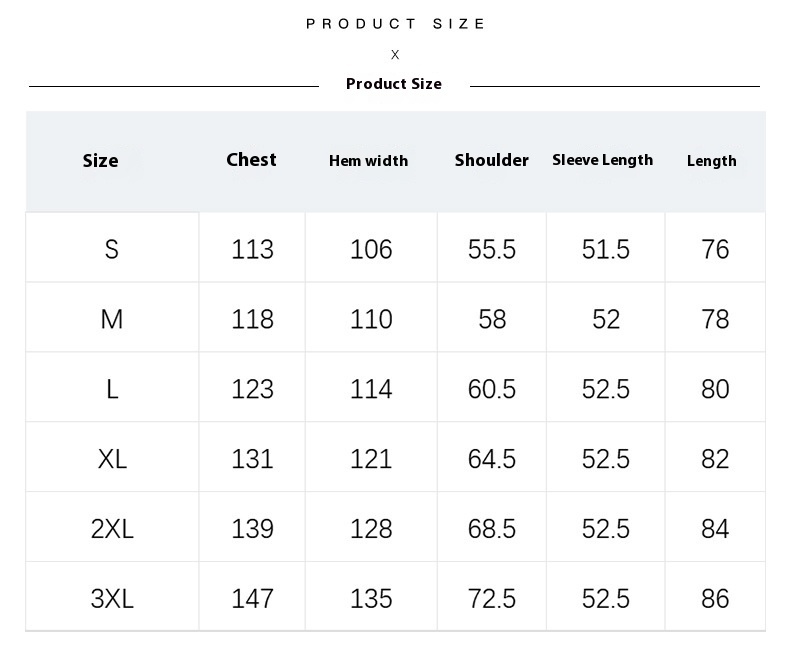Select the S size row label
The height and width of the screenshot is (649, 790).
pyautogui.click(x=112, y=249)
